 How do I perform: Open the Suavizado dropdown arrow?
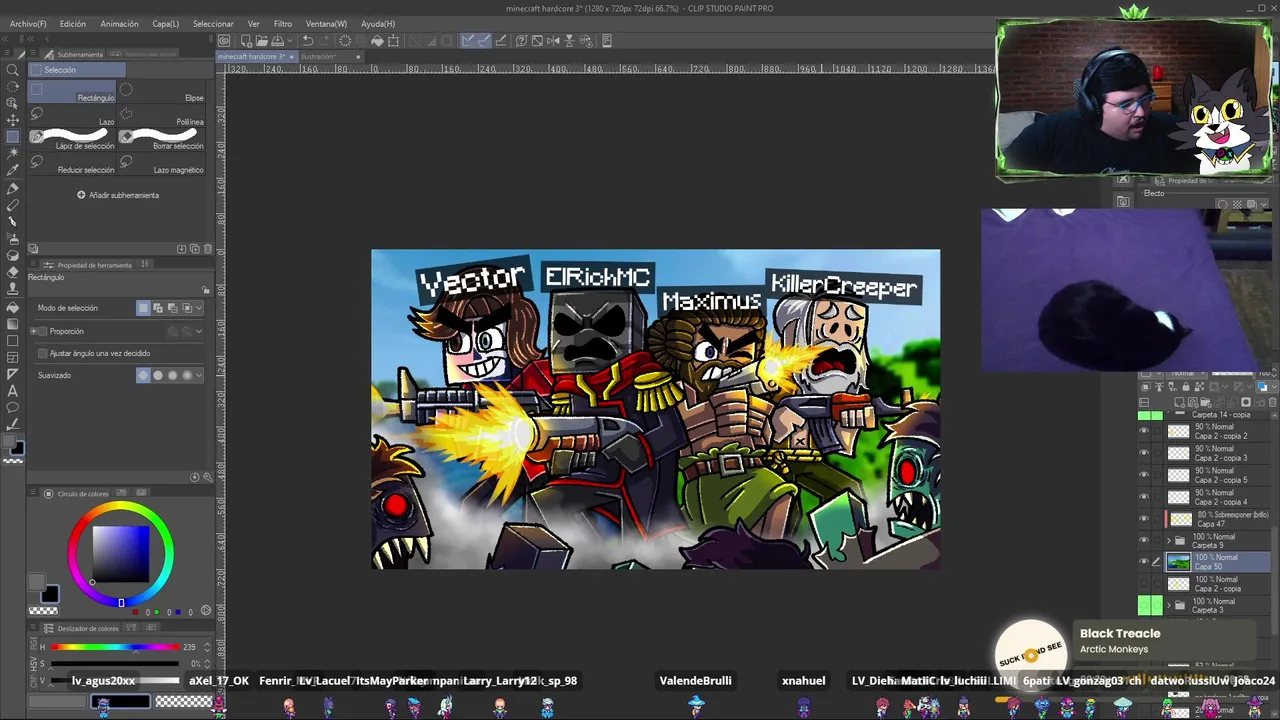tap(199, 375)
